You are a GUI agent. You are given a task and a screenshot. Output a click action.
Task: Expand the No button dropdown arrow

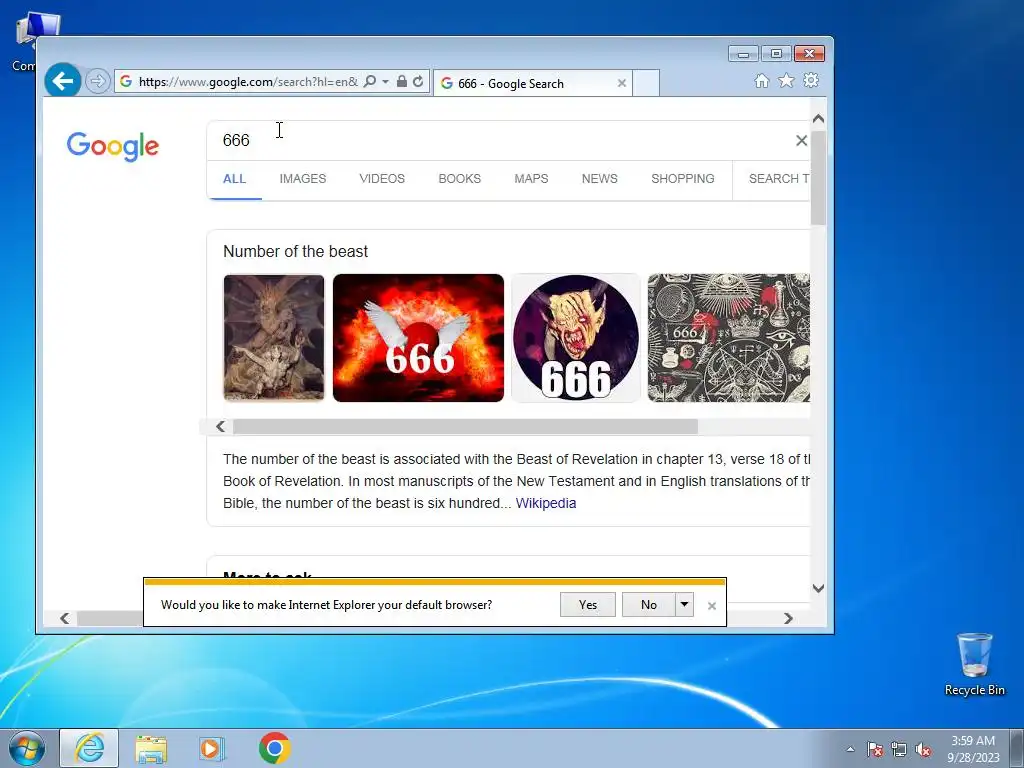684,605
